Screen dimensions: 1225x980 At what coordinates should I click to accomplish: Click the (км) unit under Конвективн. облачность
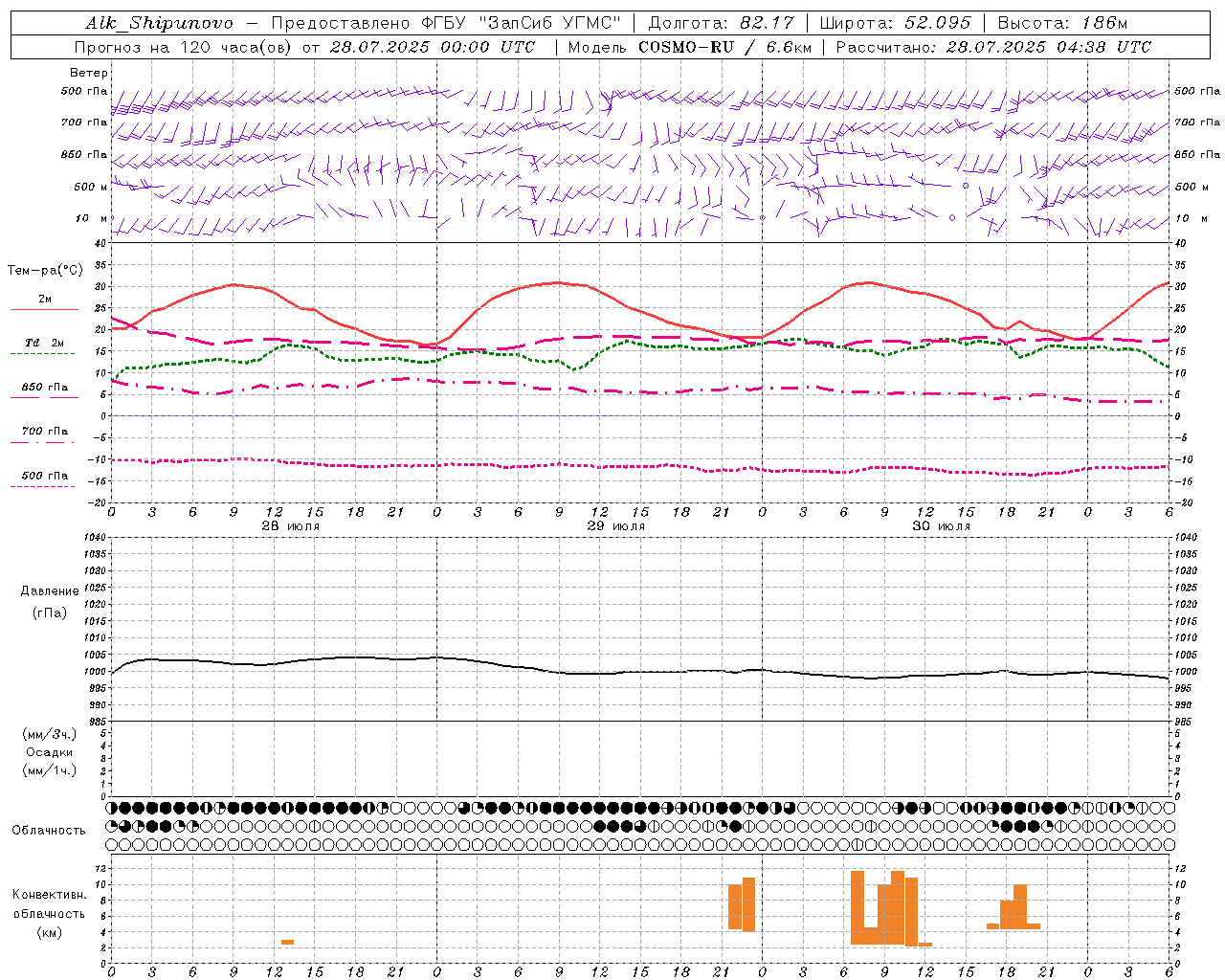50,932
